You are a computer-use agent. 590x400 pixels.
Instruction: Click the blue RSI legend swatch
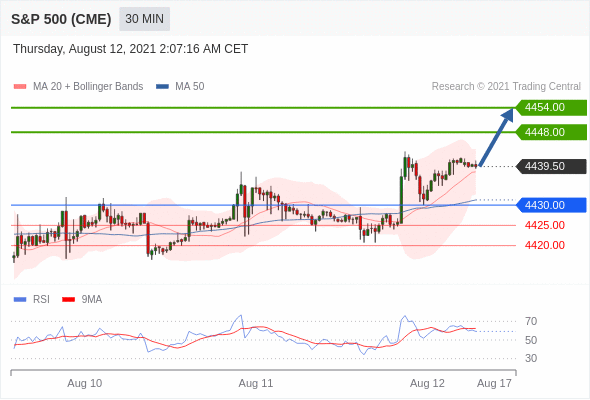click(x=20, y=300)
